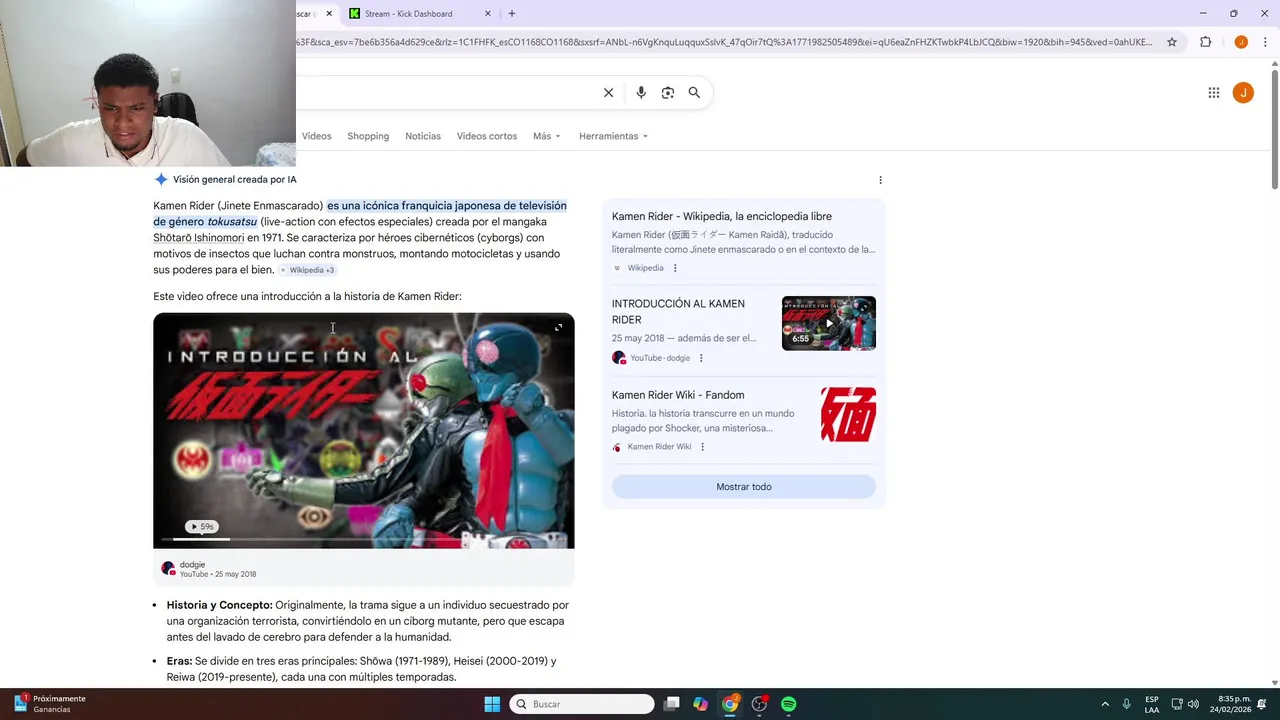1280x720 pixels.
Task: Open Kamen Rider Wiki - Fandom link
Action: (678, 395)
